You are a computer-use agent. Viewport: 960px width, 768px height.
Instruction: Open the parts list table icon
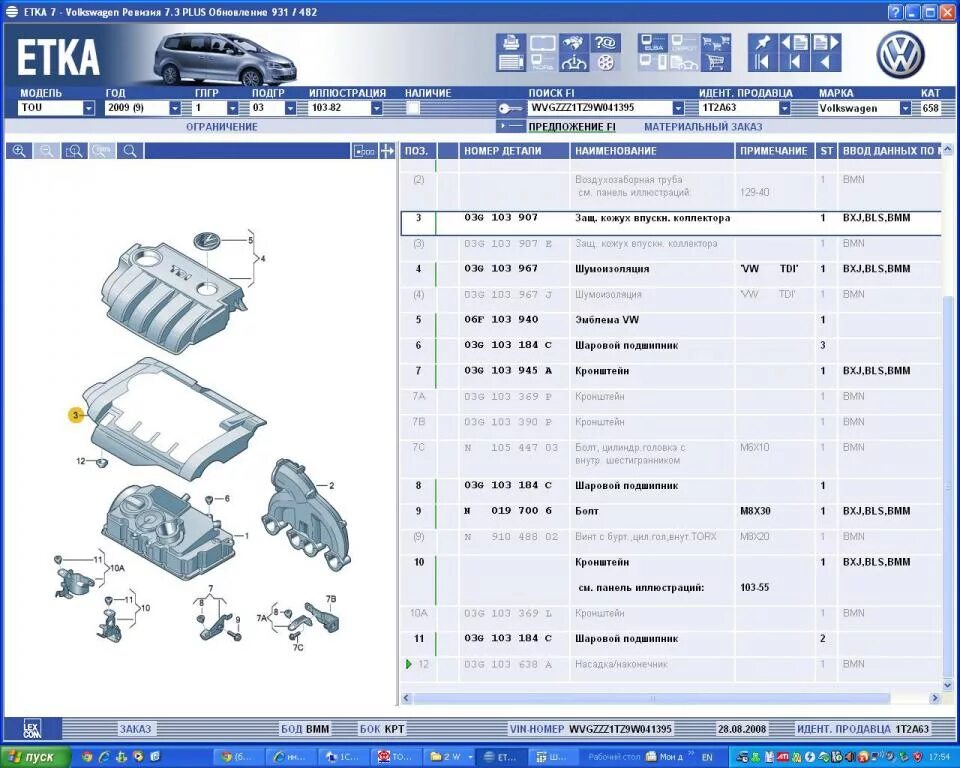click(511, 62)
